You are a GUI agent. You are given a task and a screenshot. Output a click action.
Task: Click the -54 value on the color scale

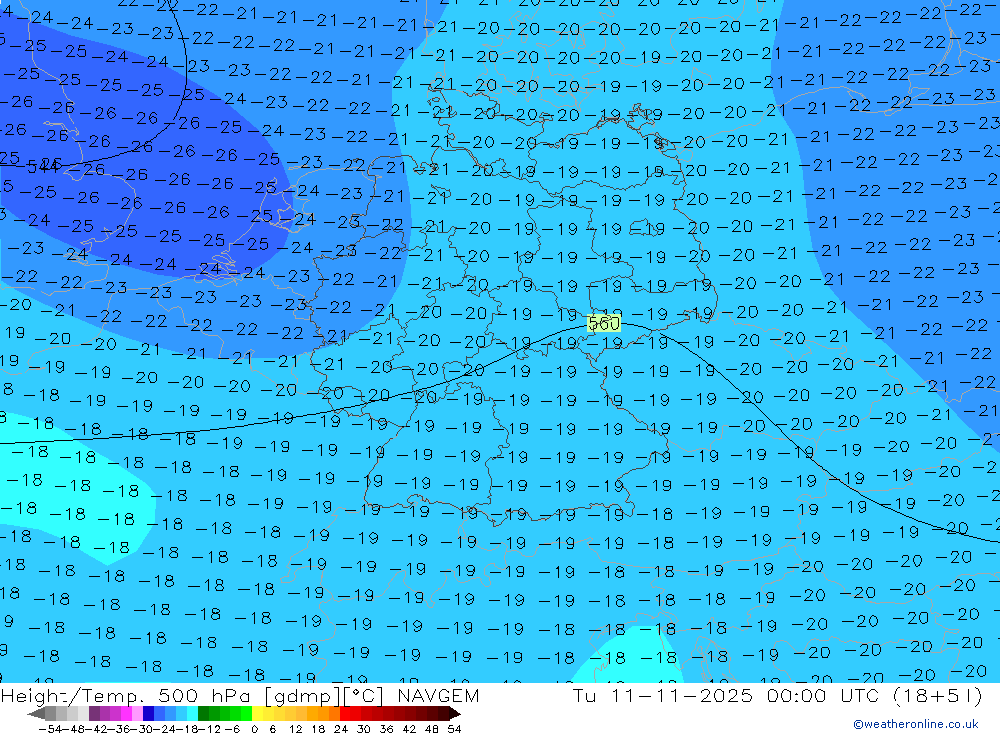(x=50, y=729)
